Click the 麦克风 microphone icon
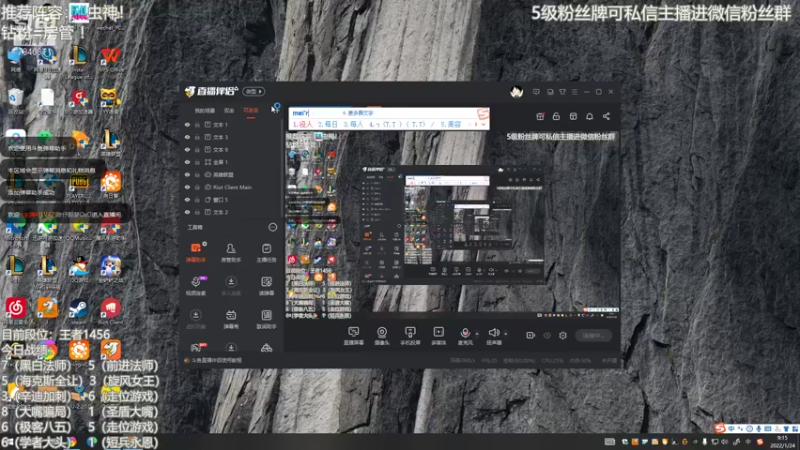The width and height of the screenshot is (800, 450). coord(465,333)
